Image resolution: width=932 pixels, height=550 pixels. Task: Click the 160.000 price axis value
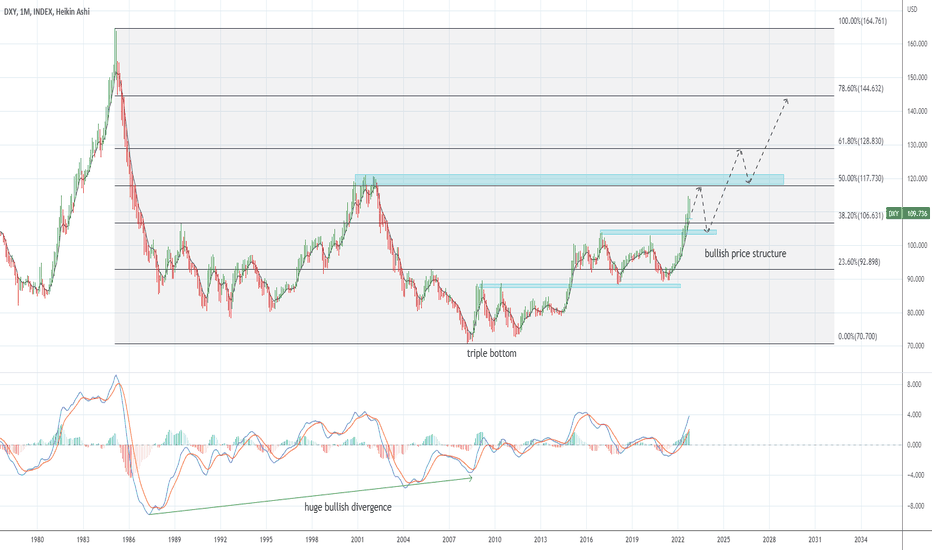(917, 44)
